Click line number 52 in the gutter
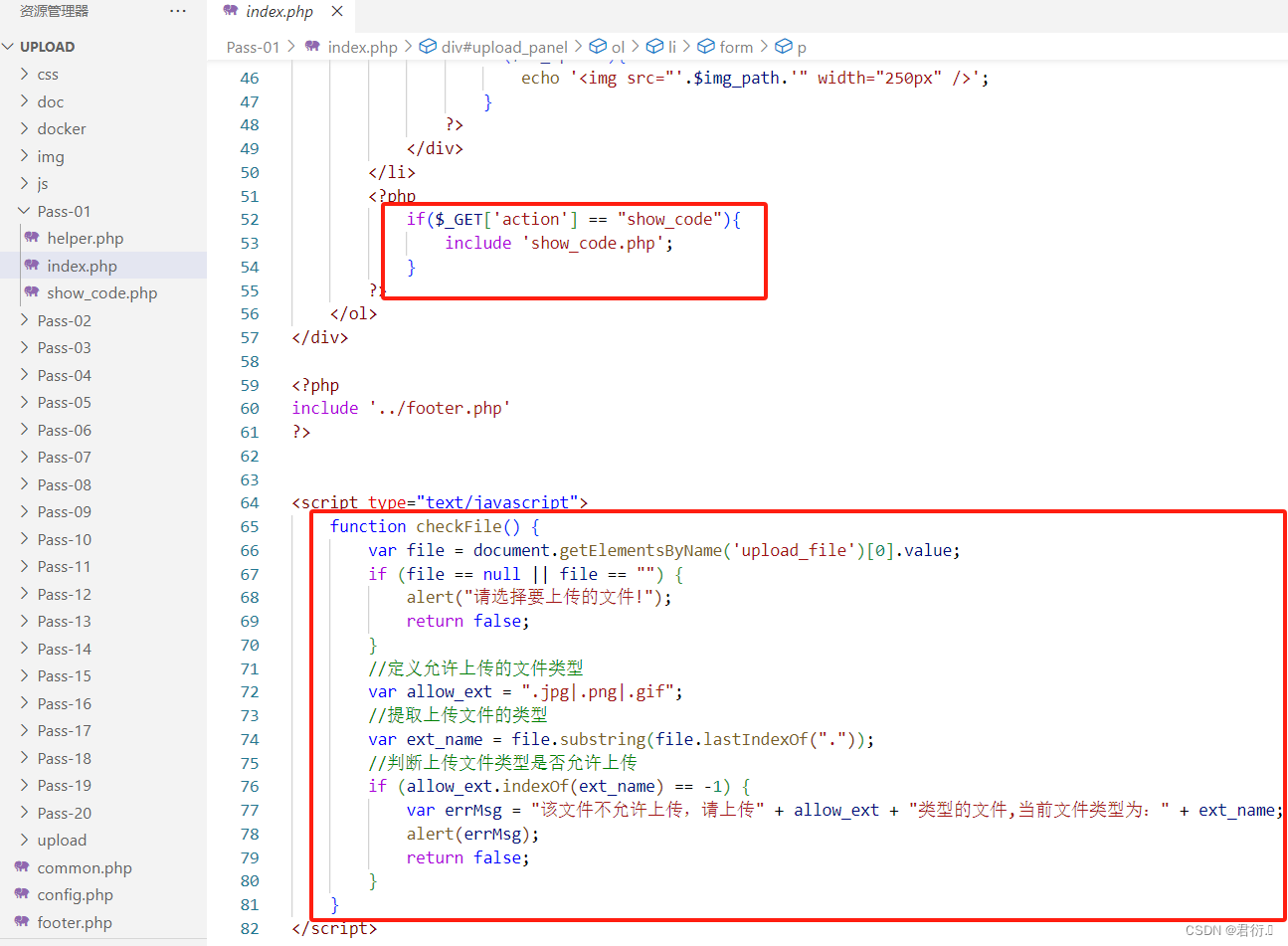Viewport: 1288px width, 946px height. pos(250,220)
